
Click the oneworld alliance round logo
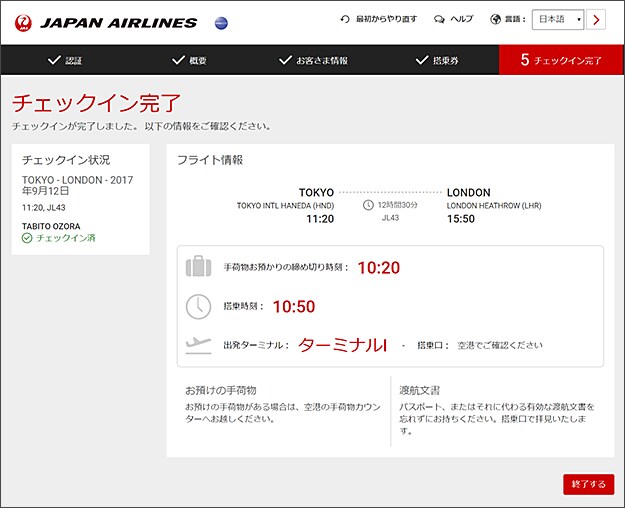(x=221, y=23)
